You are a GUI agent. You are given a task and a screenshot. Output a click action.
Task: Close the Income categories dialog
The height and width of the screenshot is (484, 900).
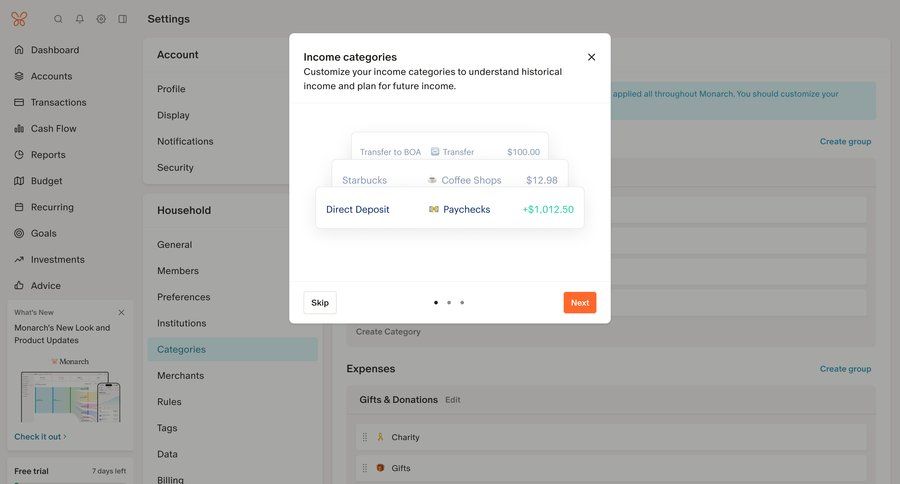tap(591, 57)
